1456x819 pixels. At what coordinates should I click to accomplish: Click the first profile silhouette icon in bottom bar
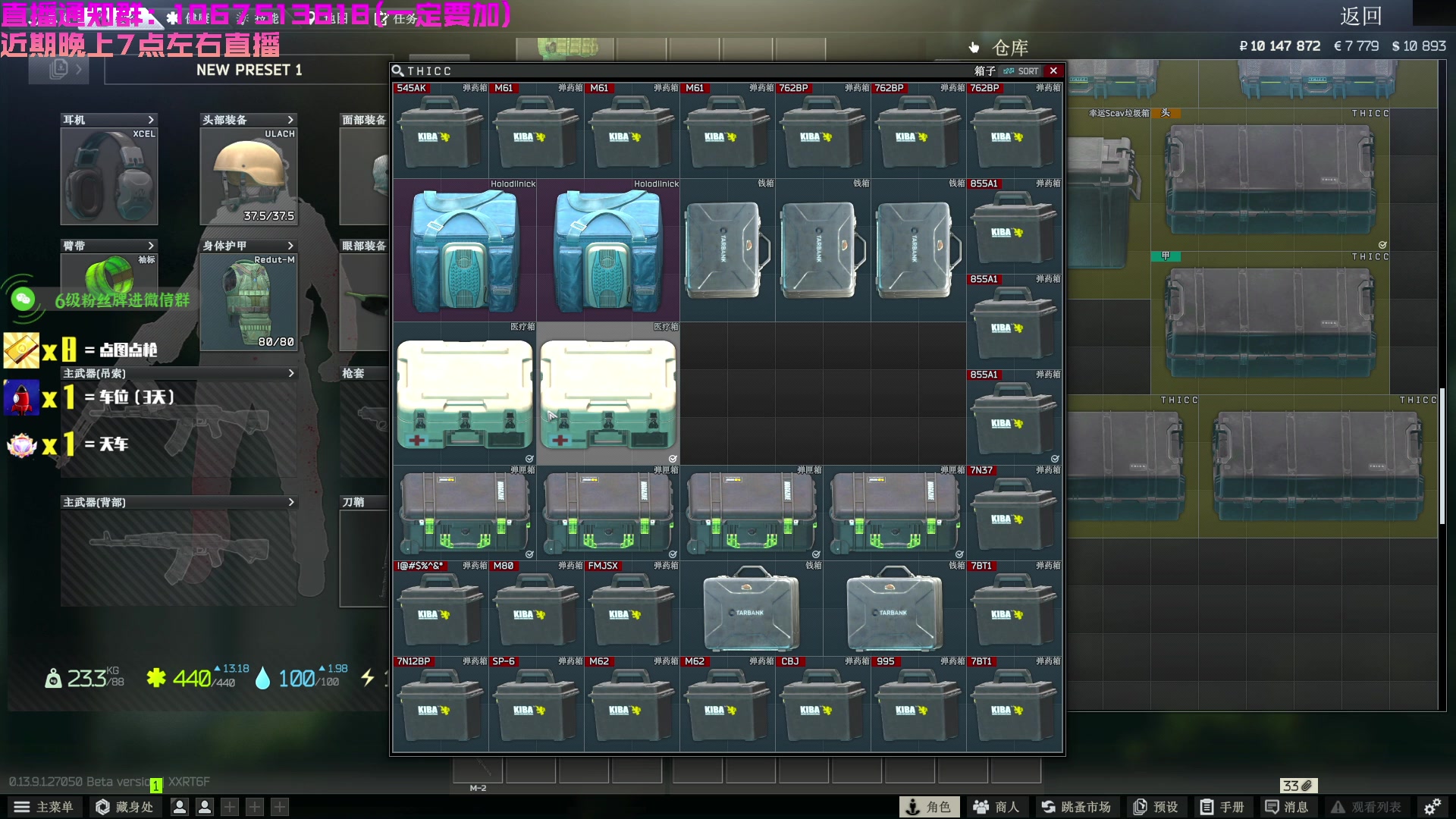coord(180,807)
